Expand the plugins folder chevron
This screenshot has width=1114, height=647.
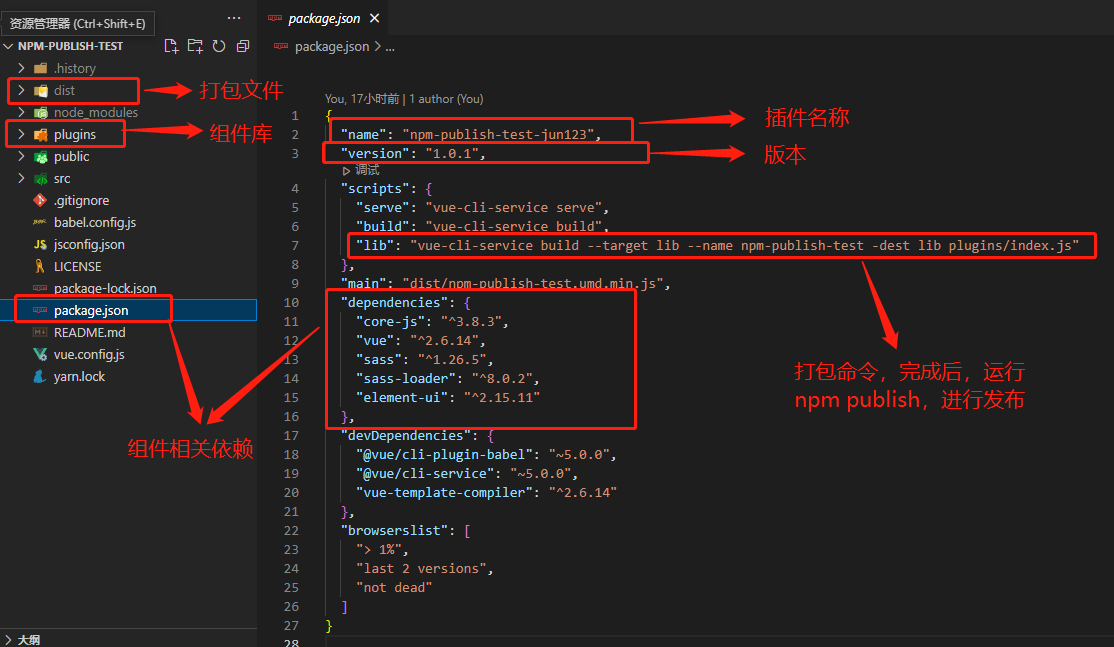(x=21, y=134)
